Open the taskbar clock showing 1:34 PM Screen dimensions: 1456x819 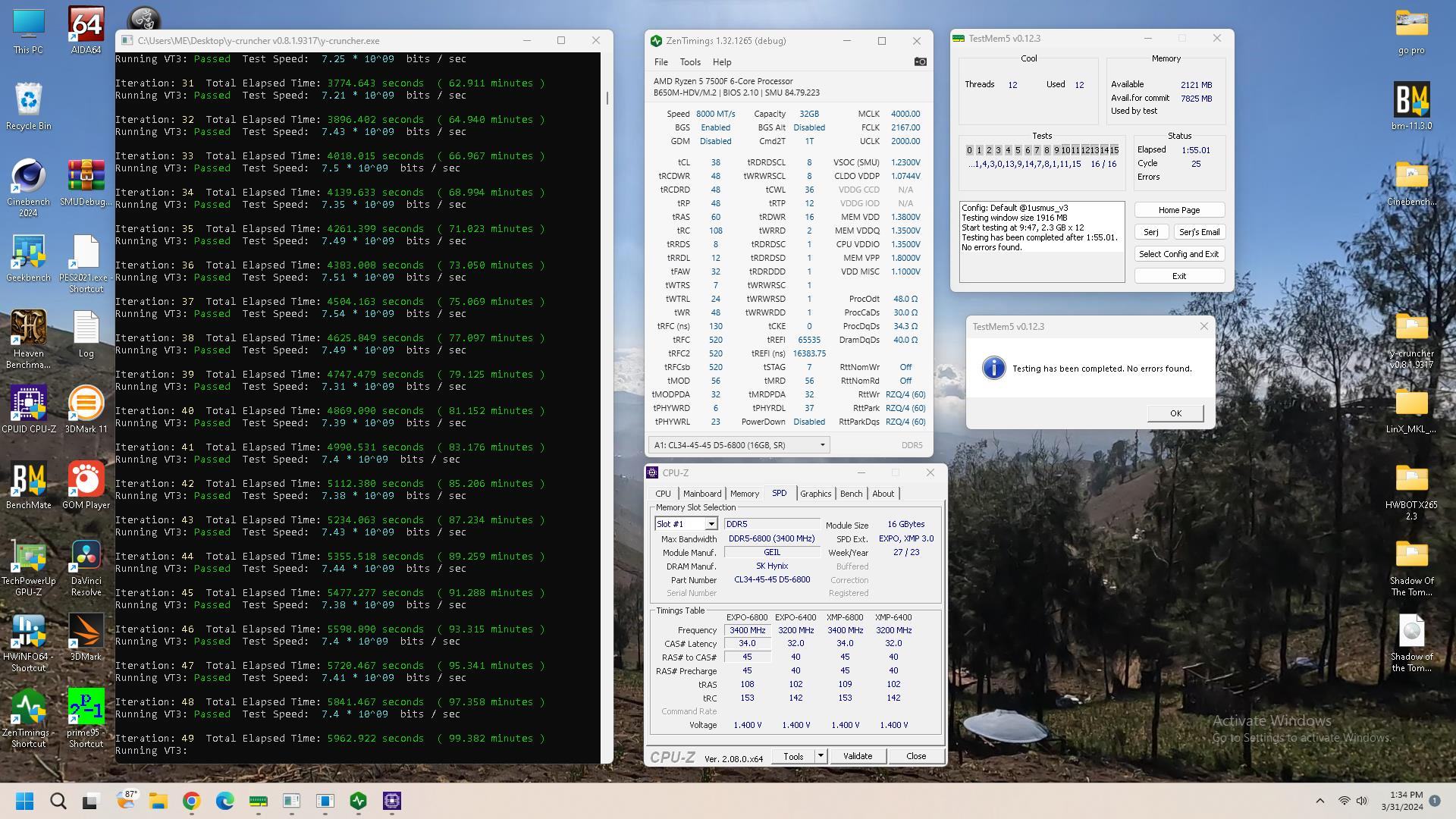(1401, 801)
